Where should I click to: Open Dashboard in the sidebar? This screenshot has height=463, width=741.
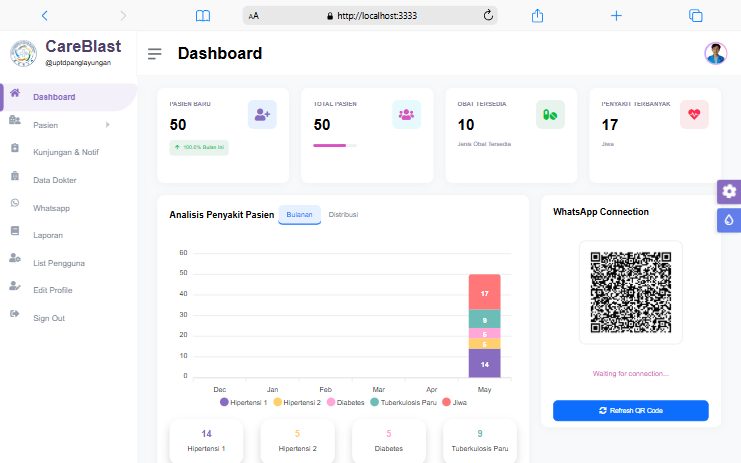pos(69,97)
